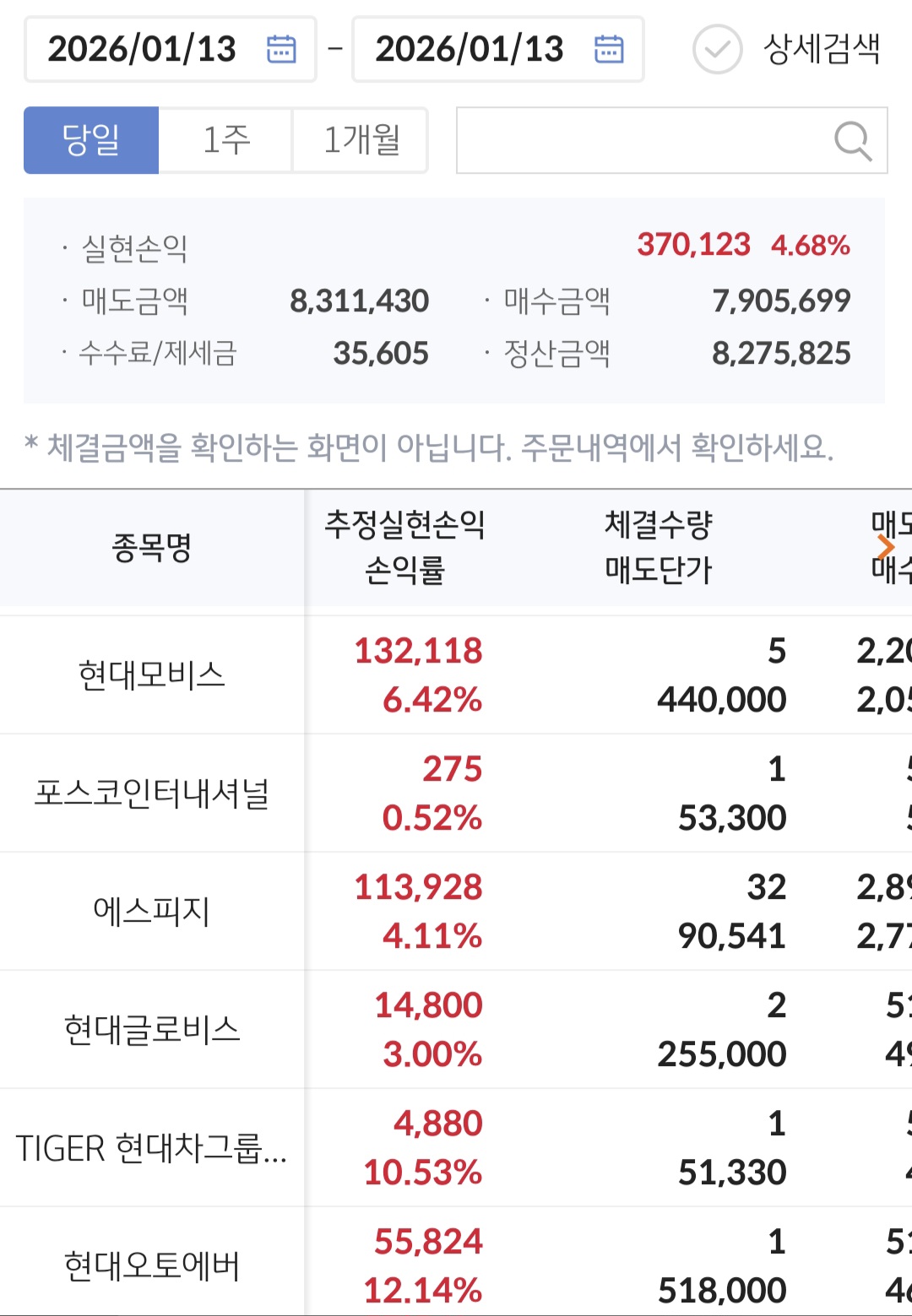Select the 1개월 period tab
Screen dimensions: 912x1316
click(361, 140)
